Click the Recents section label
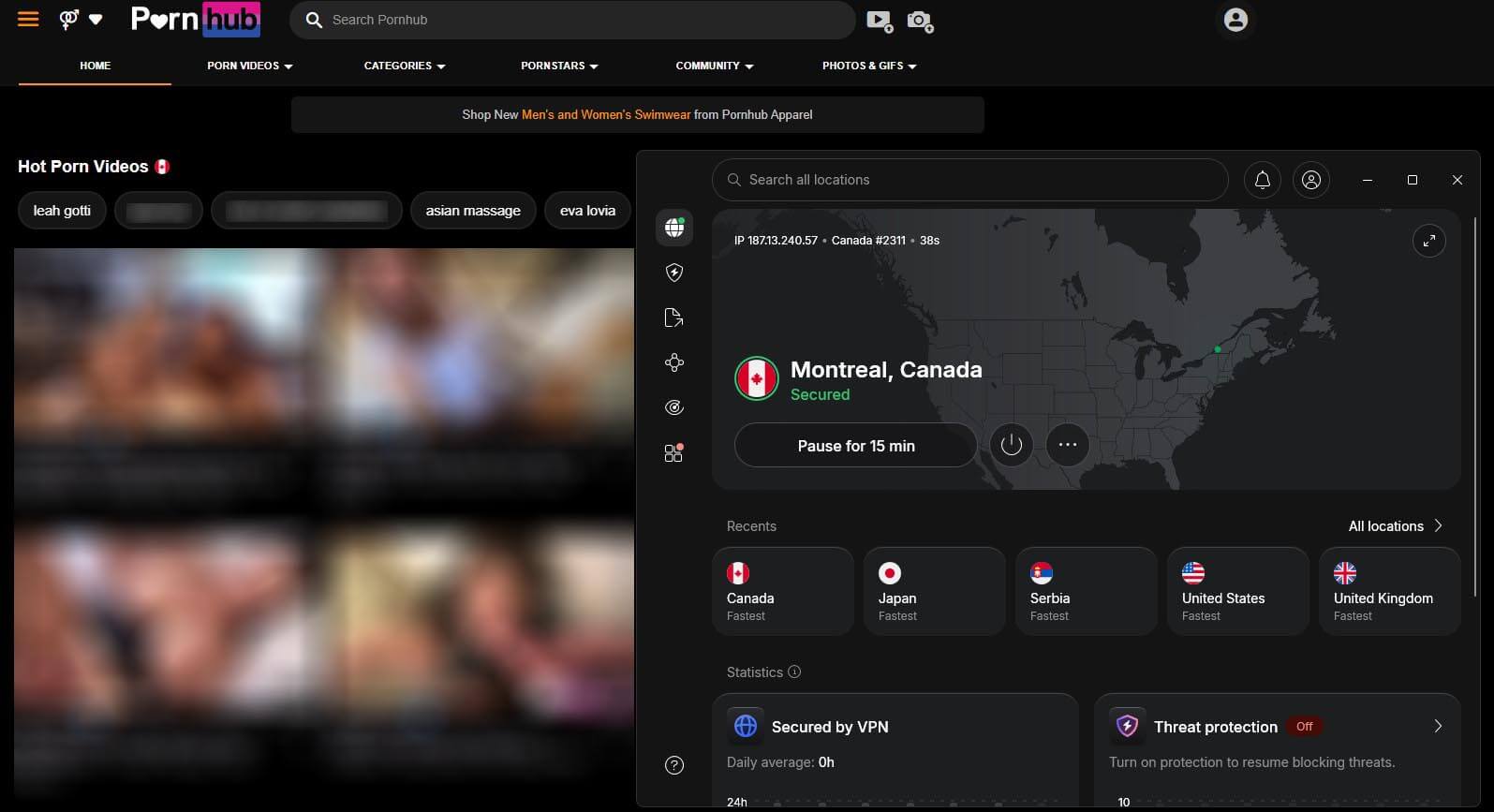The image size is (1494, 812). click(751, 526)
